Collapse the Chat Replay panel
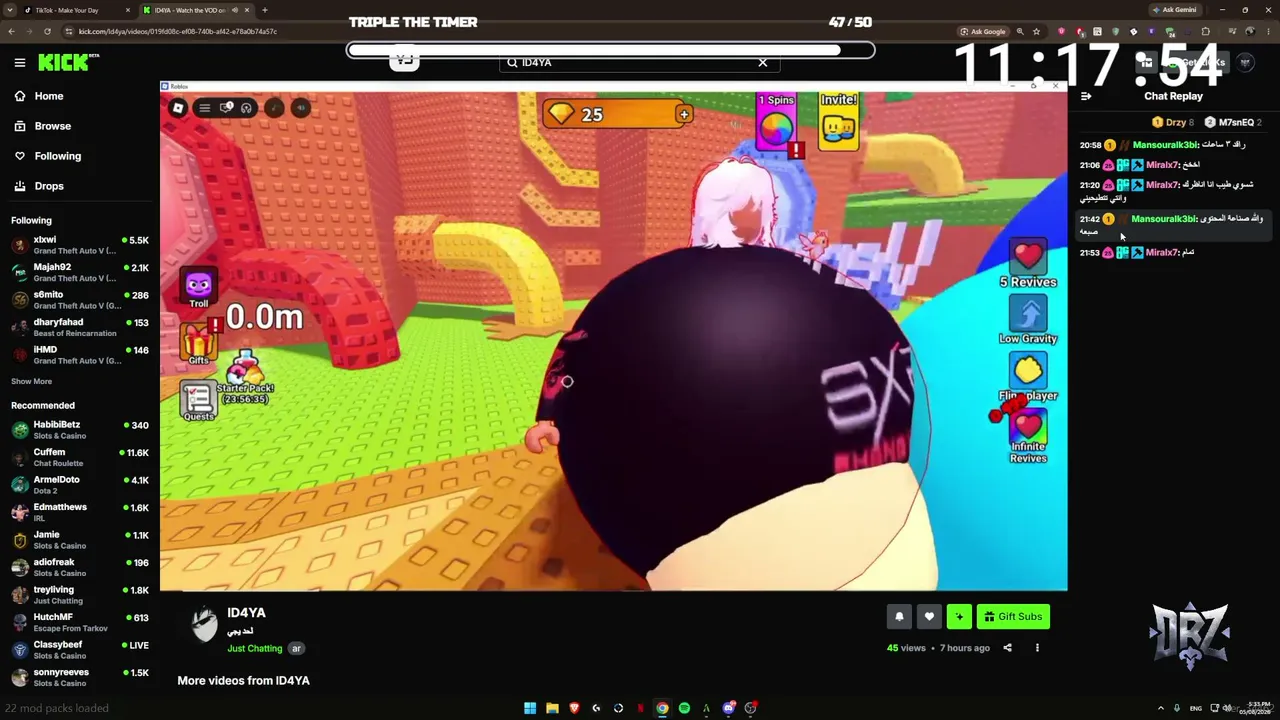 tap(1086, 96)
